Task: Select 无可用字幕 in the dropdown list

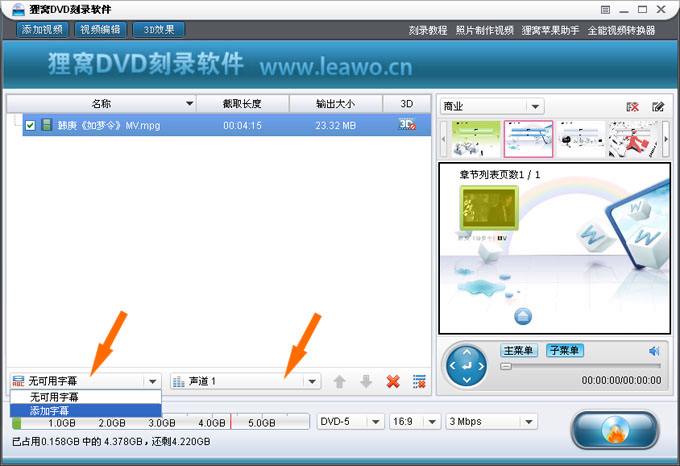Action: [85, 397]
